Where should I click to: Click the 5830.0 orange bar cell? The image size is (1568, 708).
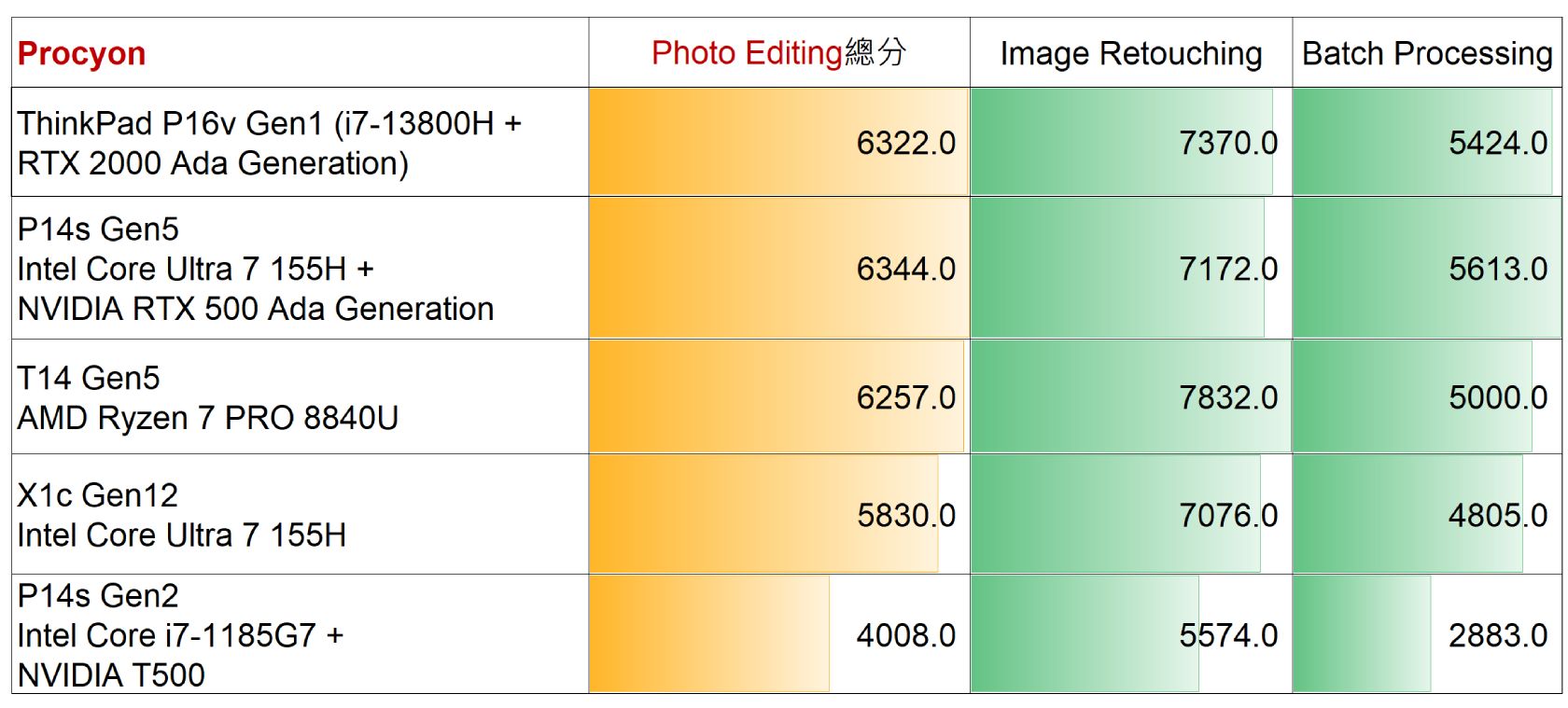coord(779,515)
